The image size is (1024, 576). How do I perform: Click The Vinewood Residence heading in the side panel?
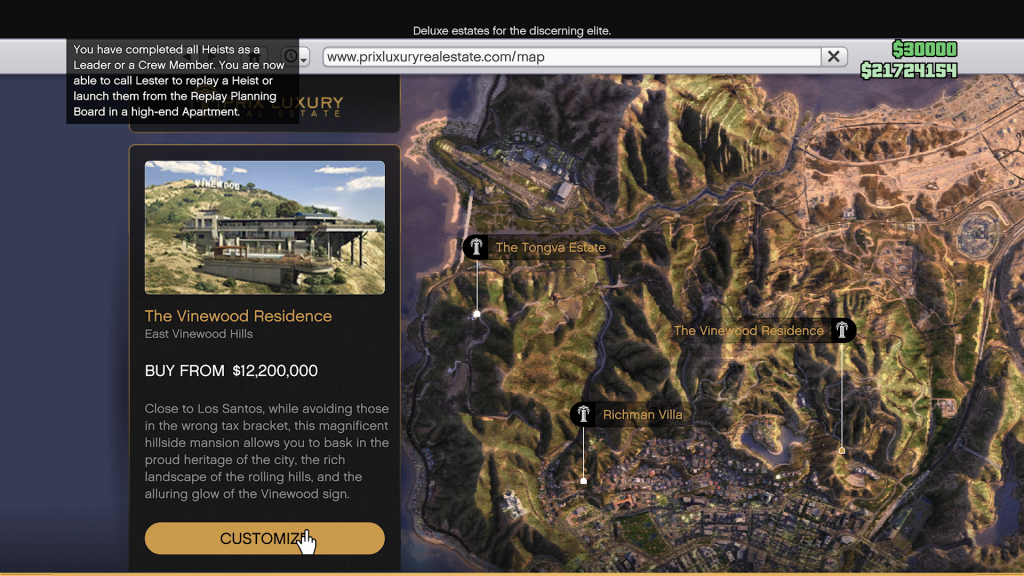238,316
